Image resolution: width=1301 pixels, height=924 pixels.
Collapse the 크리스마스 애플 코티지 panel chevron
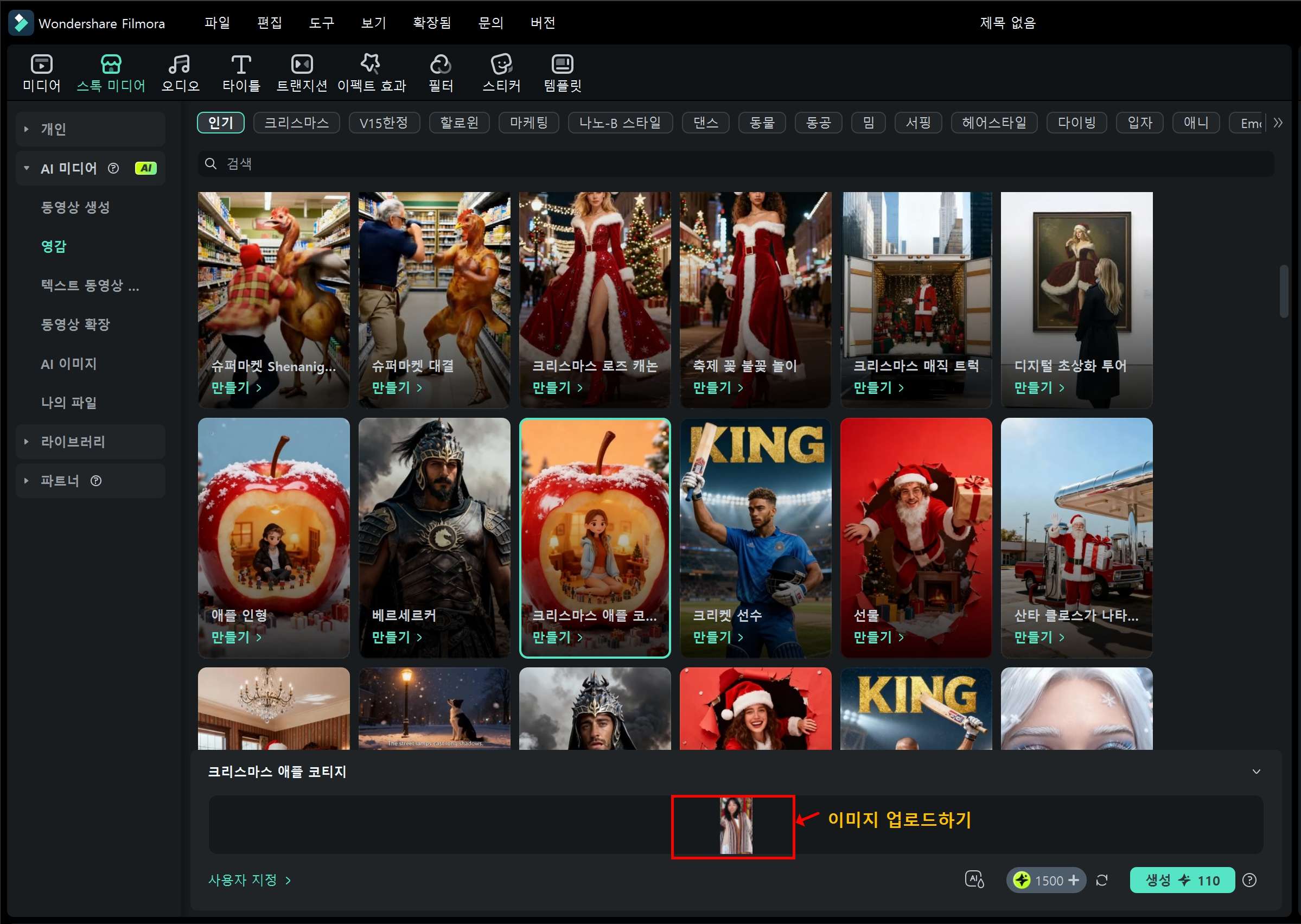(x=1256, y=772)
